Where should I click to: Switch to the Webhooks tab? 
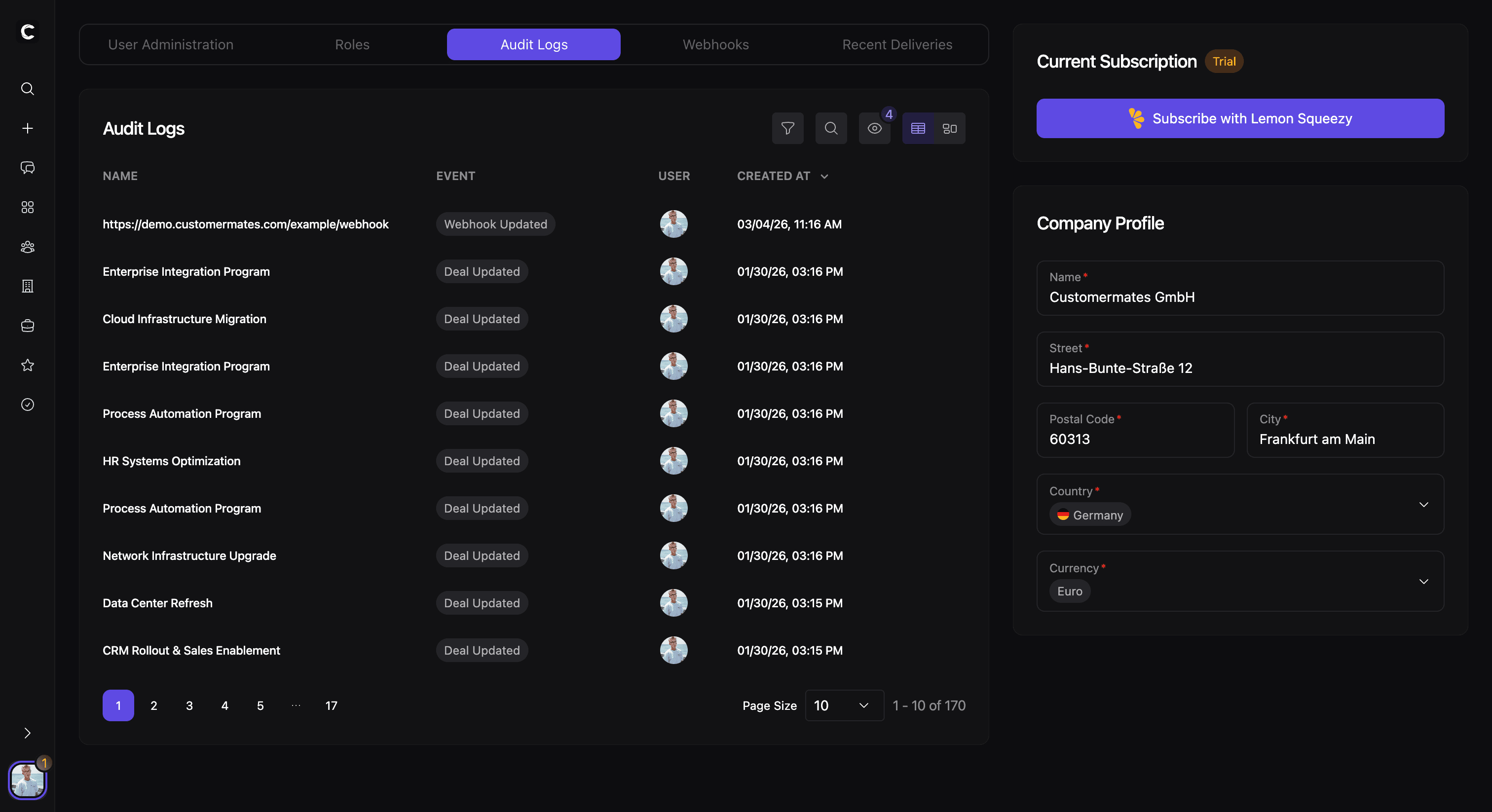(x=715, y=44)
